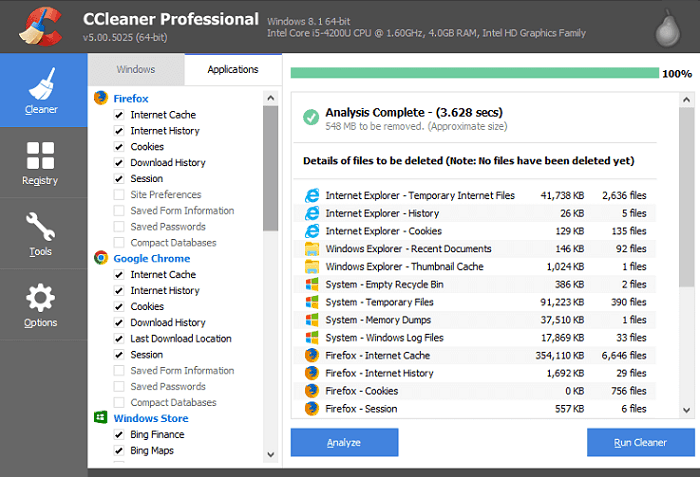
Task: Open the Tools wrench icon
Action: coord(40,226)
